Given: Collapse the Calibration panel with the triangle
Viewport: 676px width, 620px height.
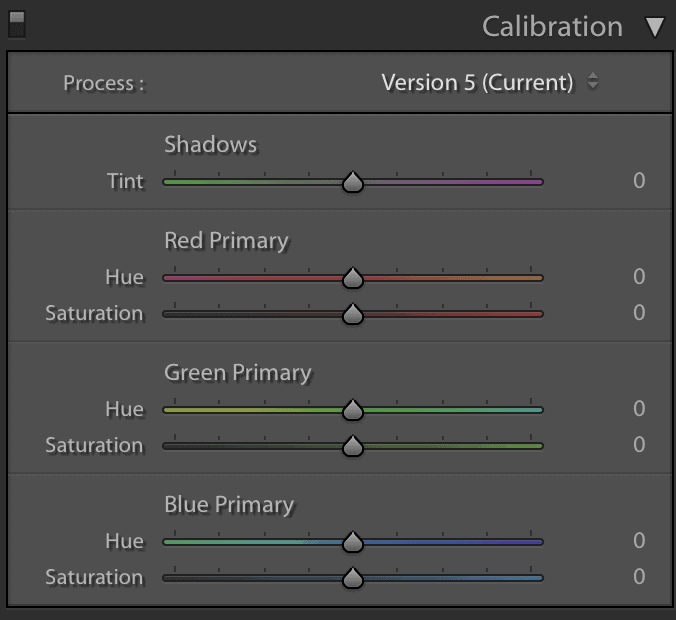Looking at the screenshot, I should pyautogui.click(x=655, y=27).
